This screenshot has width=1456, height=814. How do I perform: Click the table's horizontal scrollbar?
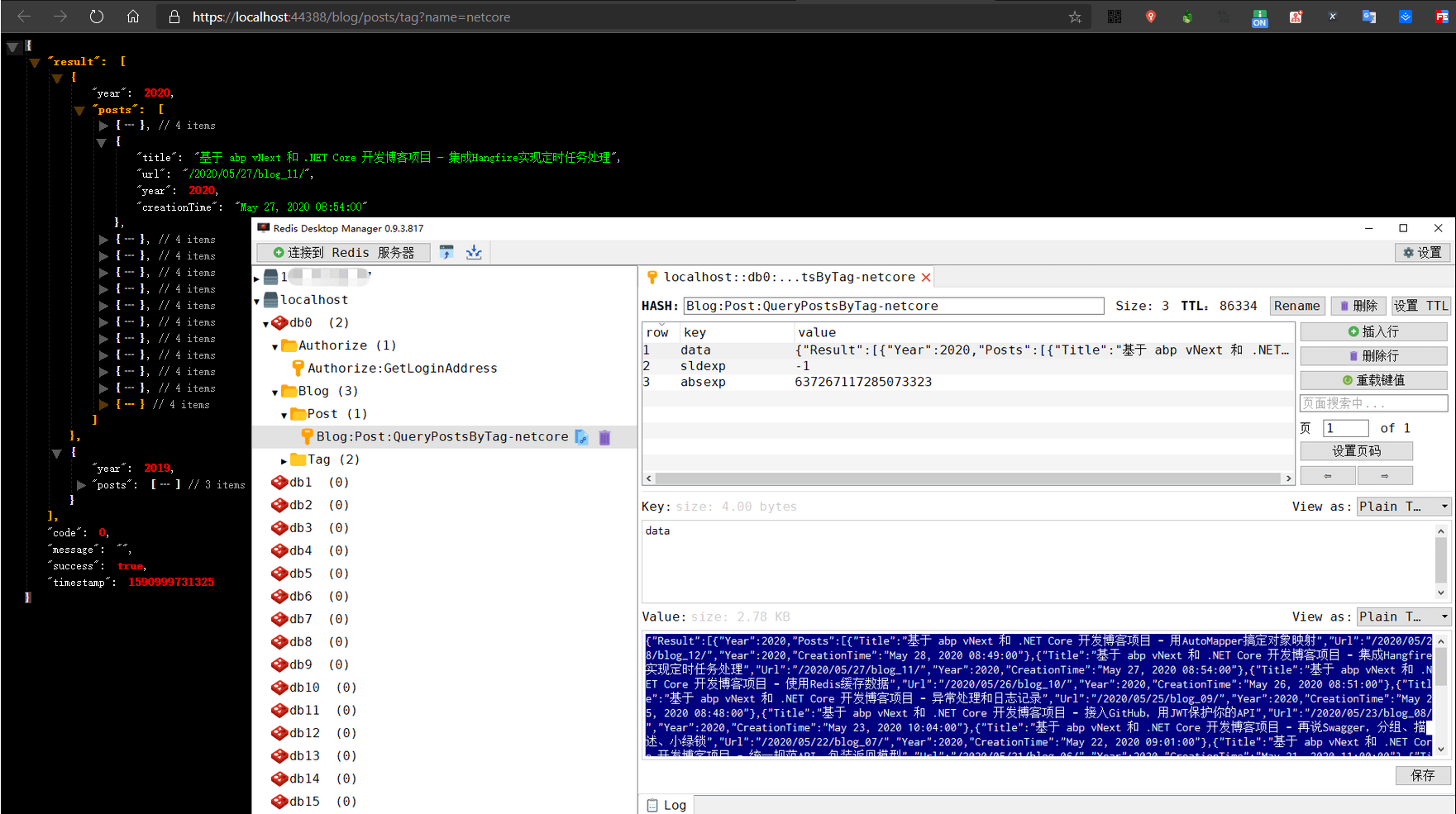[x=967, y=478]
